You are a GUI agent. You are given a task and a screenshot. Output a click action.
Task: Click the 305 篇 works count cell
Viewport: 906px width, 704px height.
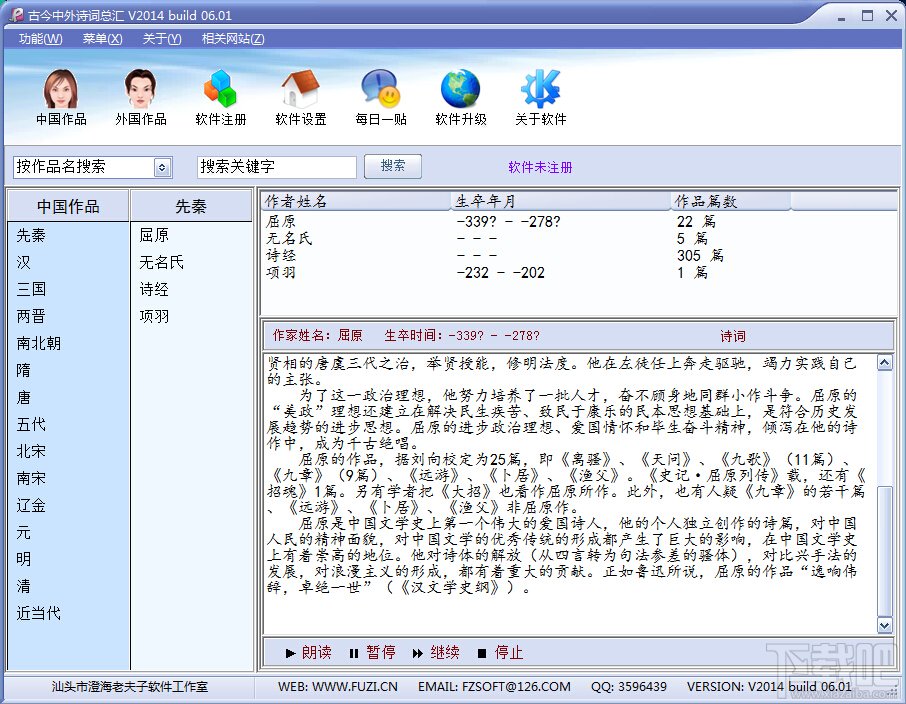[x=700, y=255]
